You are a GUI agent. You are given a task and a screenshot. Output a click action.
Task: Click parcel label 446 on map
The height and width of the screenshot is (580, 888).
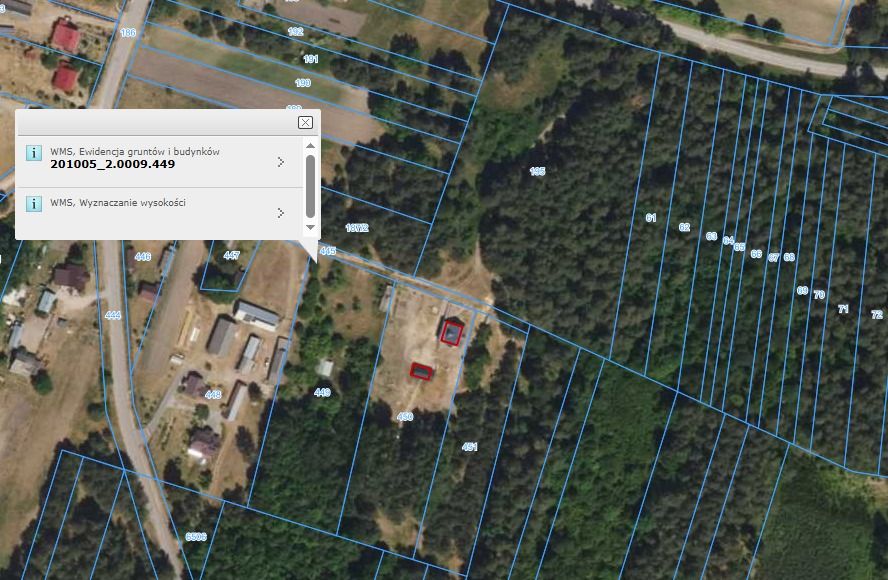pyautogui.click(x=143, y=257)
